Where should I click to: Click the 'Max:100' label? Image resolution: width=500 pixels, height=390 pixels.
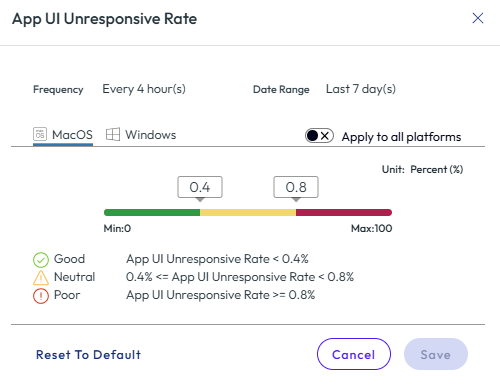click(x=372, y=228)
